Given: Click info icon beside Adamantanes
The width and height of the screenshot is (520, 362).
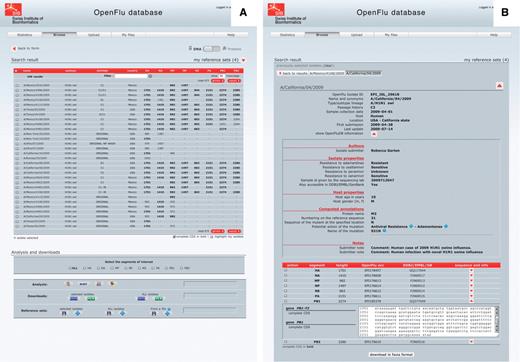Looking at the screenshot, I should click(446, 226).
